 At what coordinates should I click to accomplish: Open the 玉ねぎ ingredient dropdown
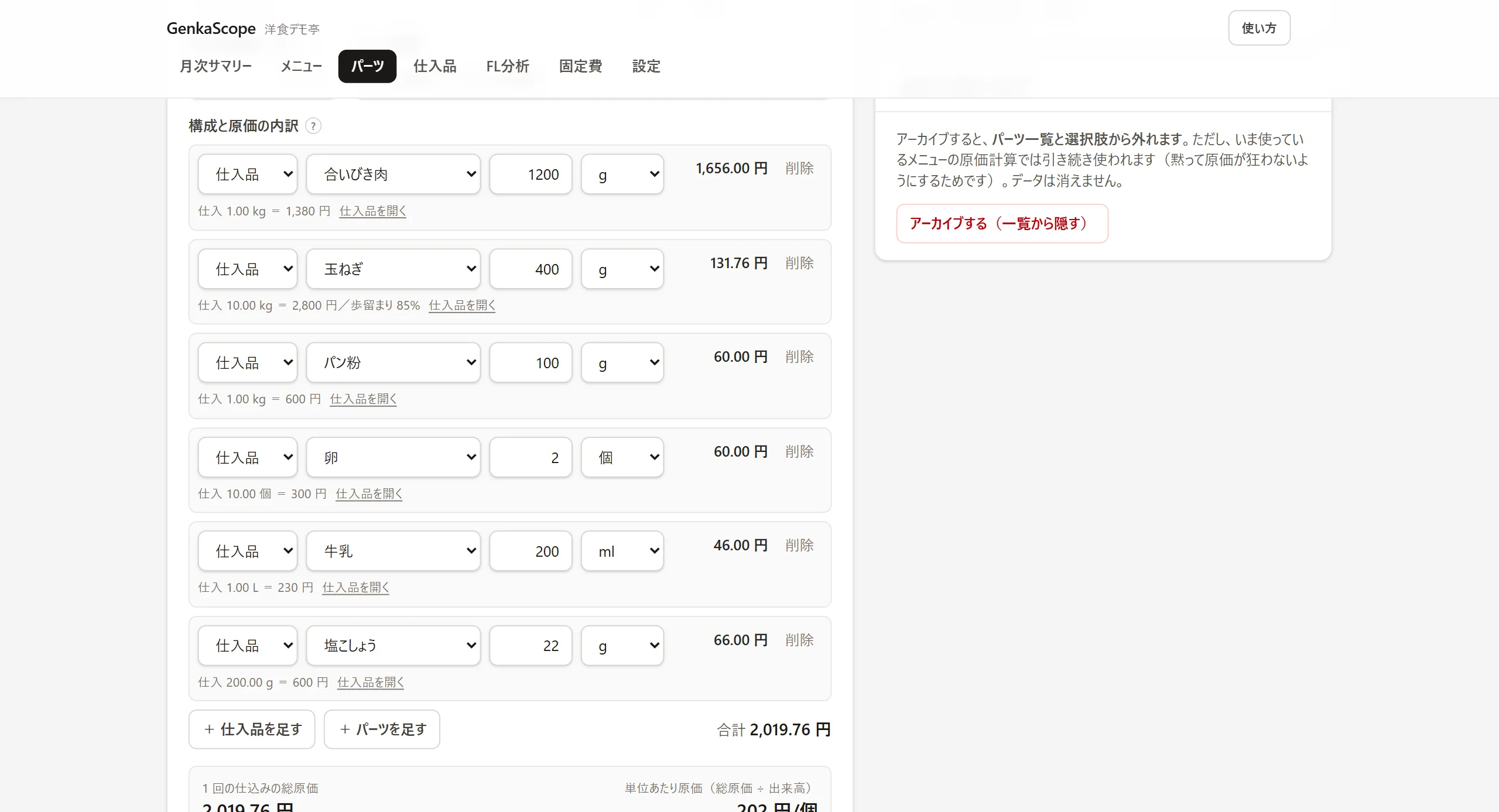(393, 269)
